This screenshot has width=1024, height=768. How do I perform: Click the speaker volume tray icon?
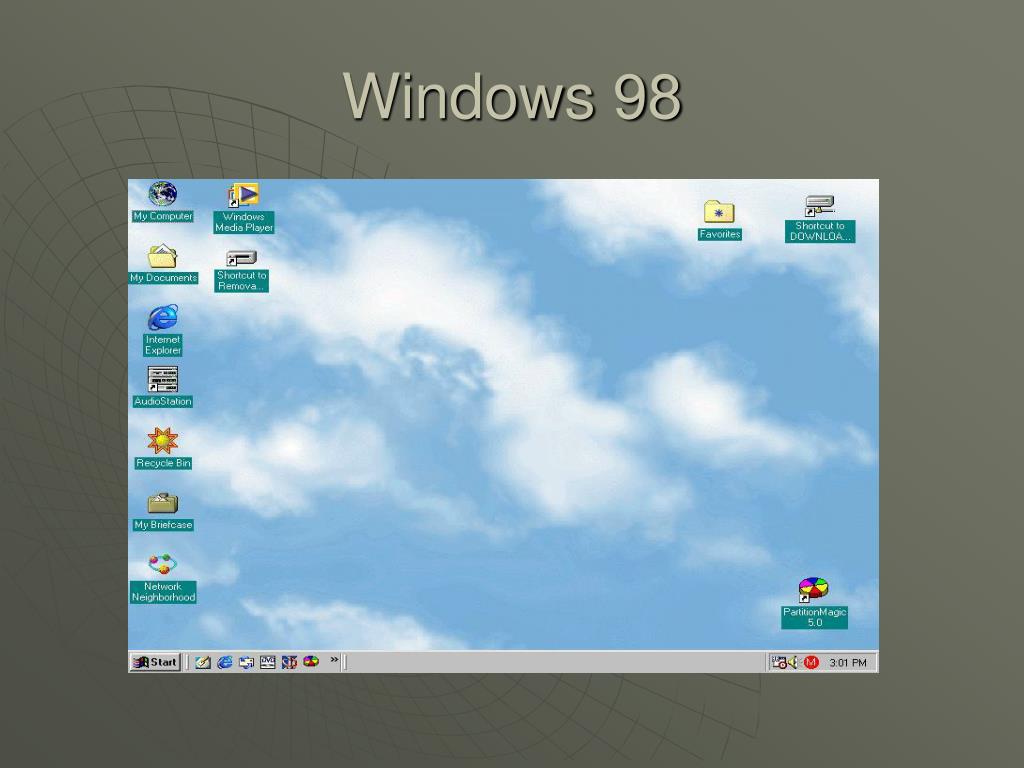click(793, 663)
